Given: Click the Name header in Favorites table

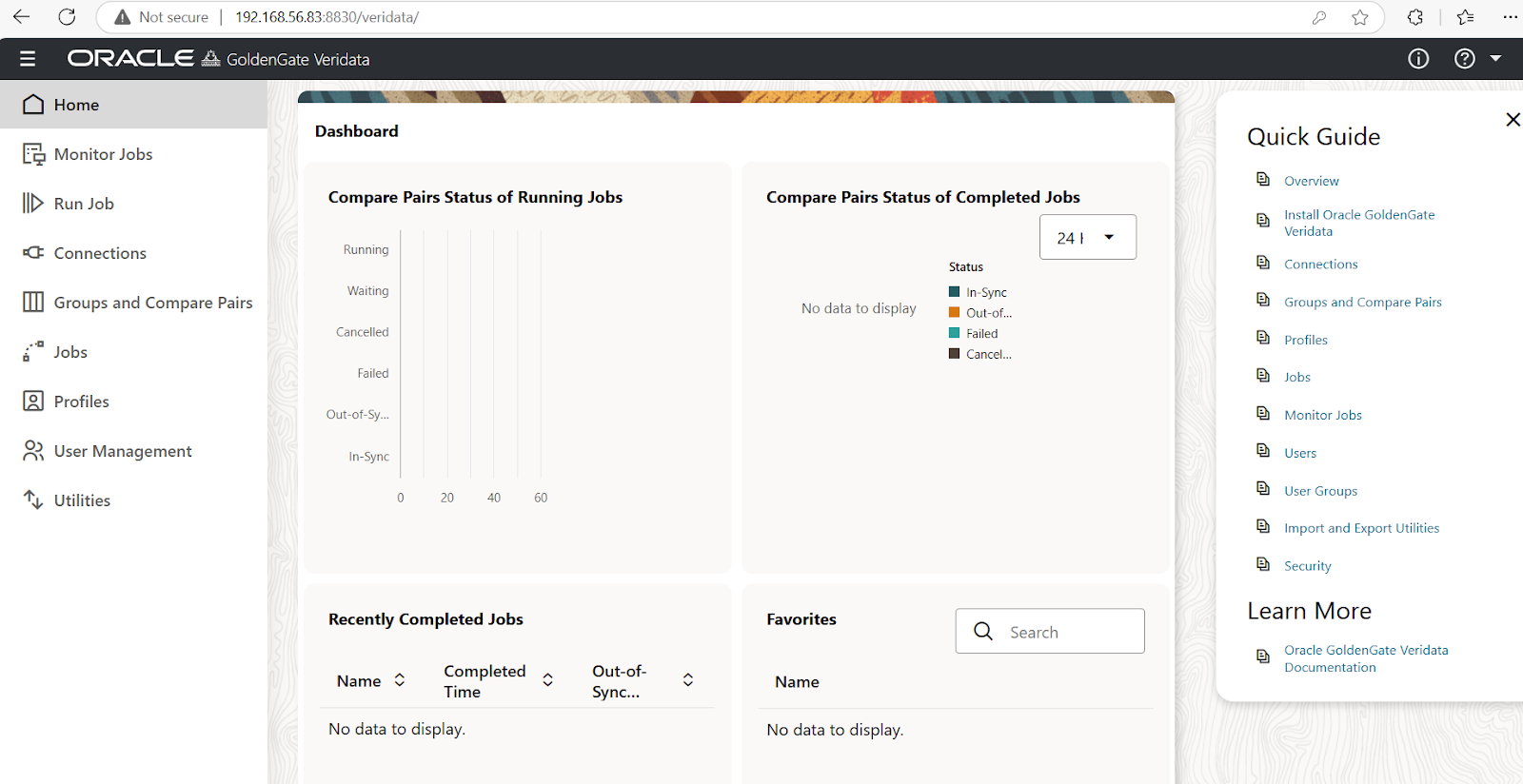Looking at the screenshot, I should click(797, 681).
